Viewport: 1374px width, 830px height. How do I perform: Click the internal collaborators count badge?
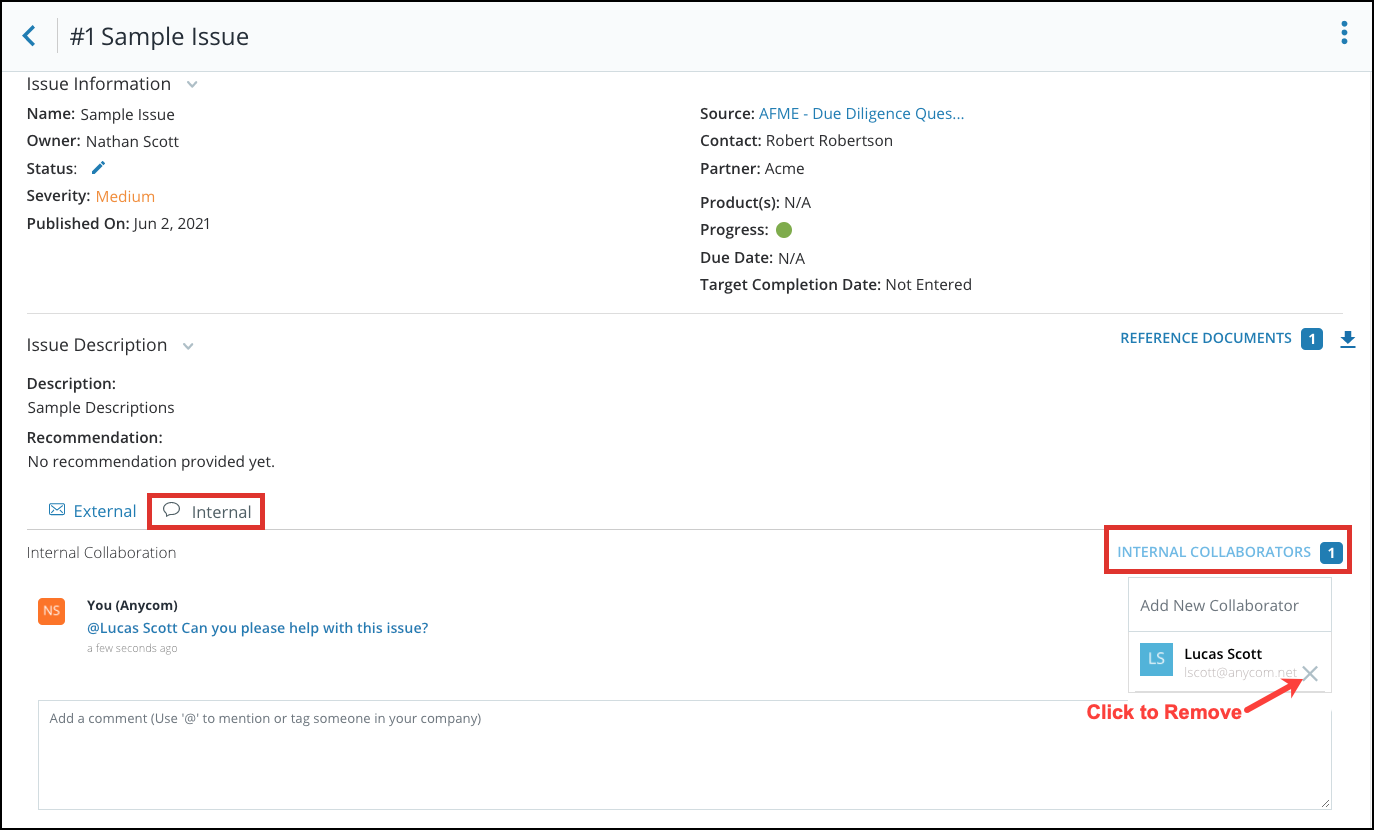click(x=1331, y=552)
